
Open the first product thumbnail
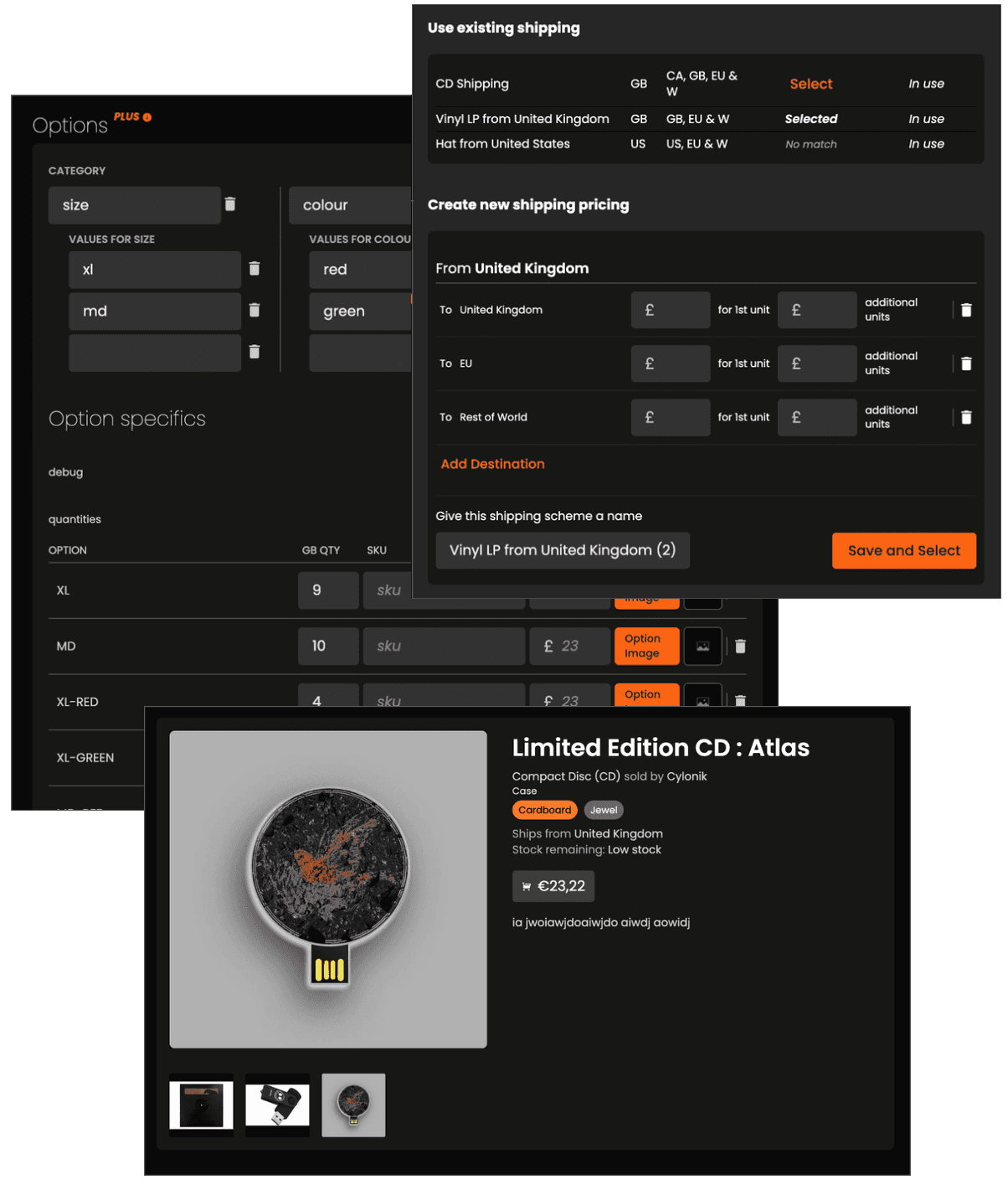click(201, 1105)
